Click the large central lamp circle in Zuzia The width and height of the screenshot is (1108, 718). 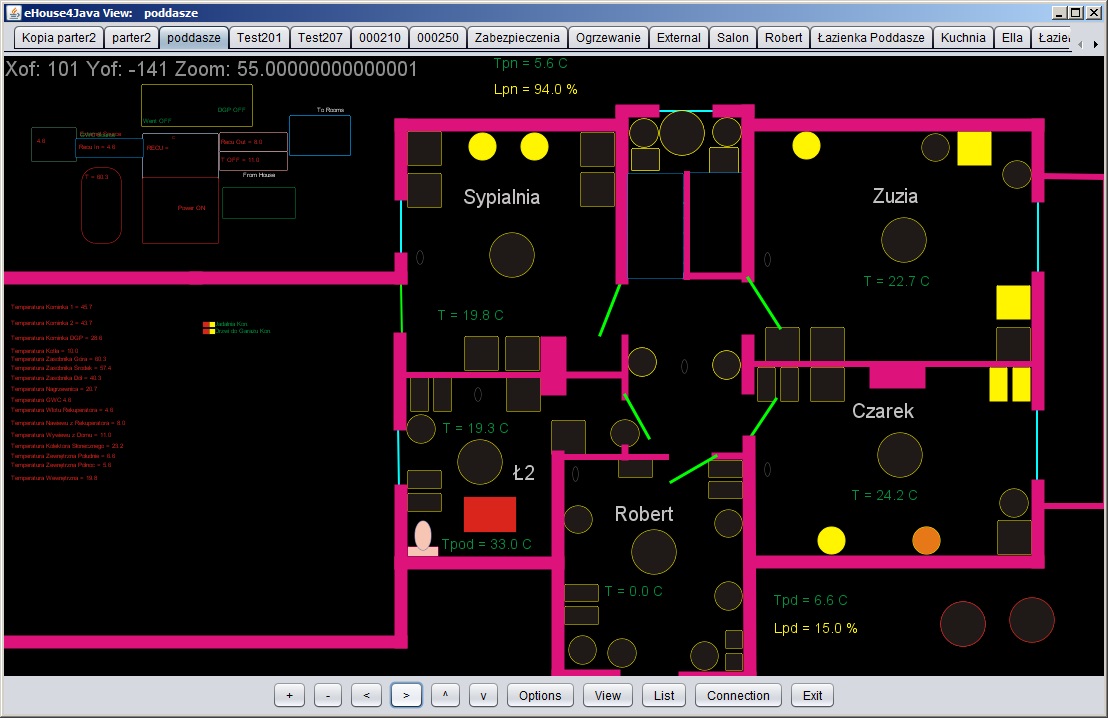coord(904,240)
